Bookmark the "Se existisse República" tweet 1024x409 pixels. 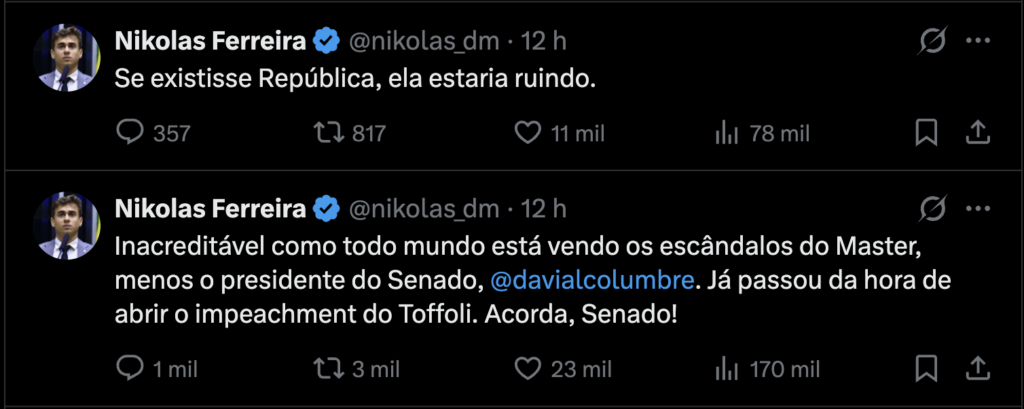click(x=926, y=132)
